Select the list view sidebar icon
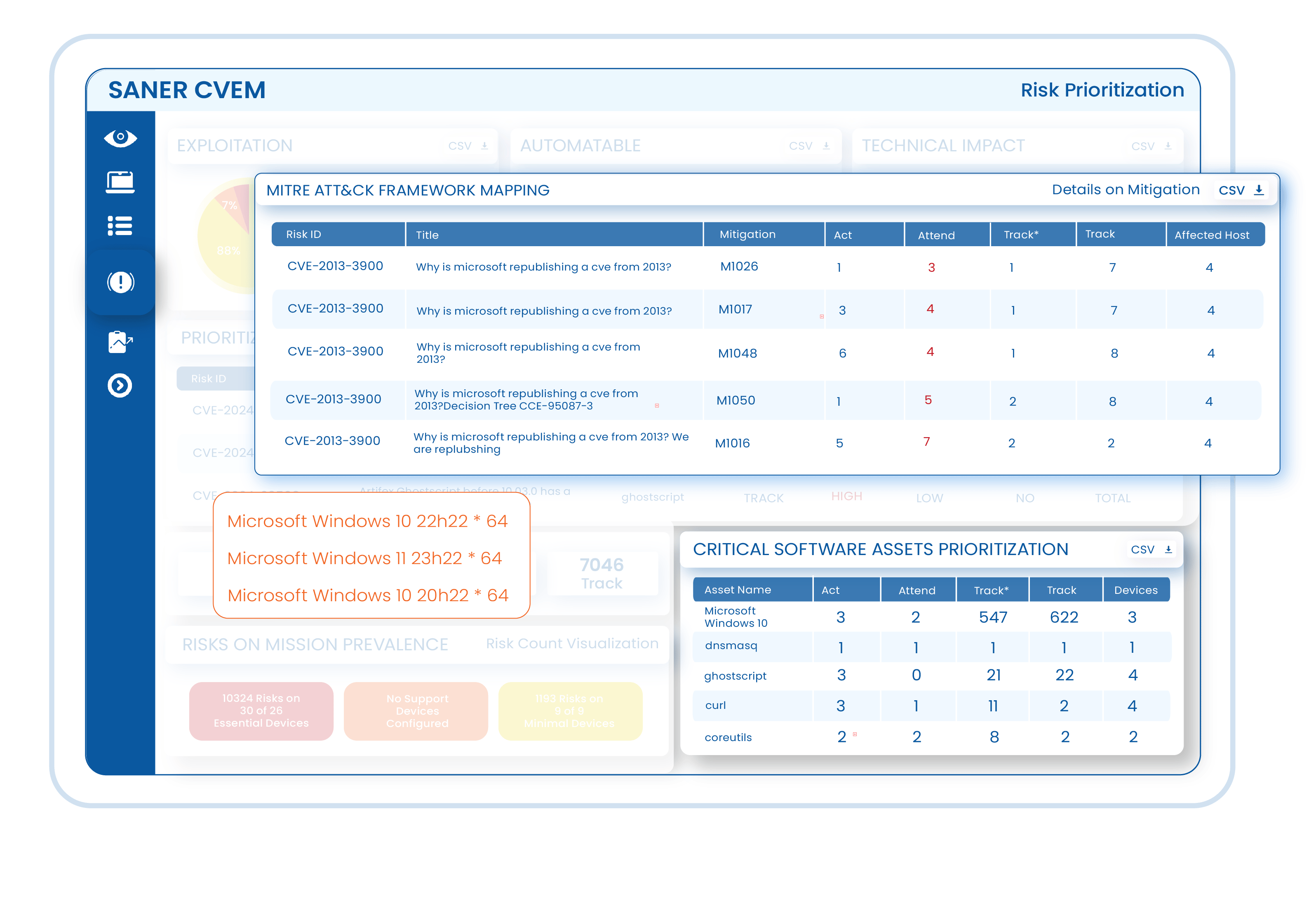This screenshot has height=899, width=1316. [x=120, y=226]
